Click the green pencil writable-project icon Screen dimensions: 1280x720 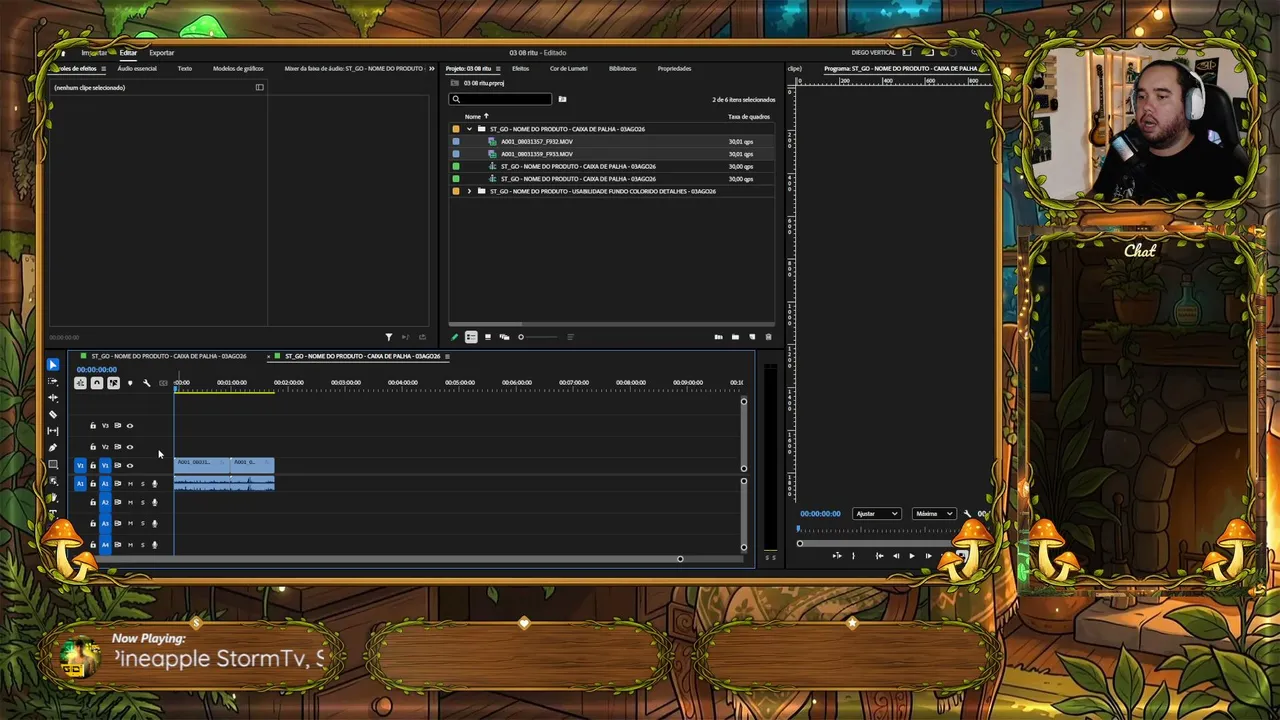(454, 337)
